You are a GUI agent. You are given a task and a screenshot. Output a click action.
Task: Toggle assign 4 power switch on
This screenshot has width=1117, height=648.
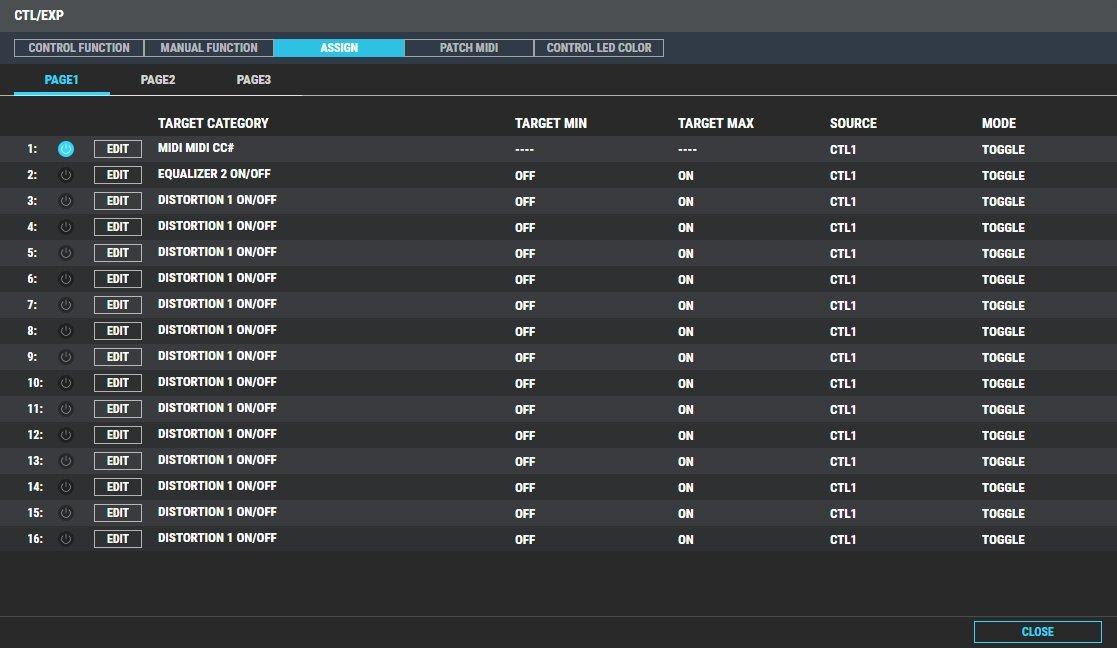66,227
